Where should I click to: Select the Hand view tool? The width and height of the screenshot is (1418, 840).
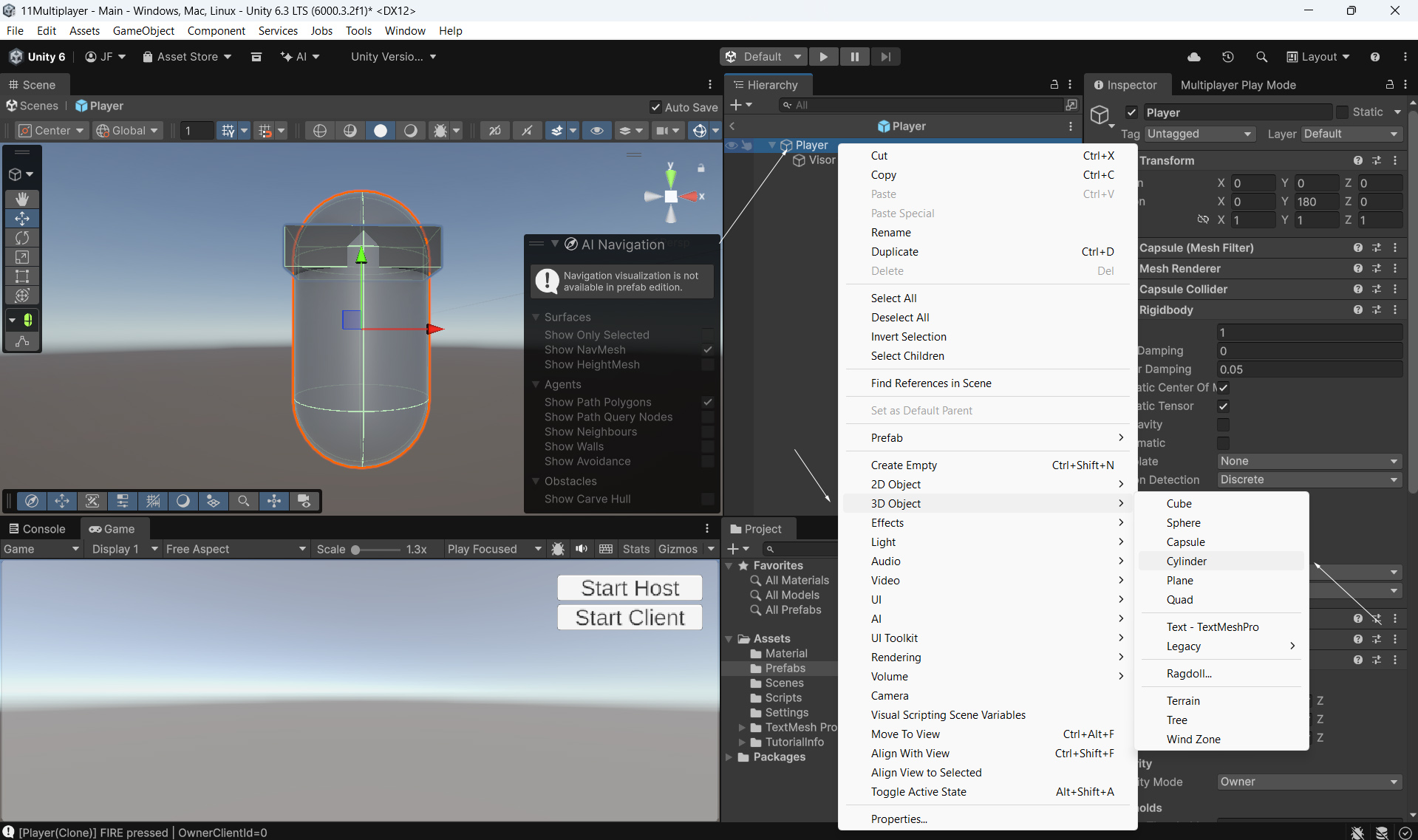pos(22,199)
